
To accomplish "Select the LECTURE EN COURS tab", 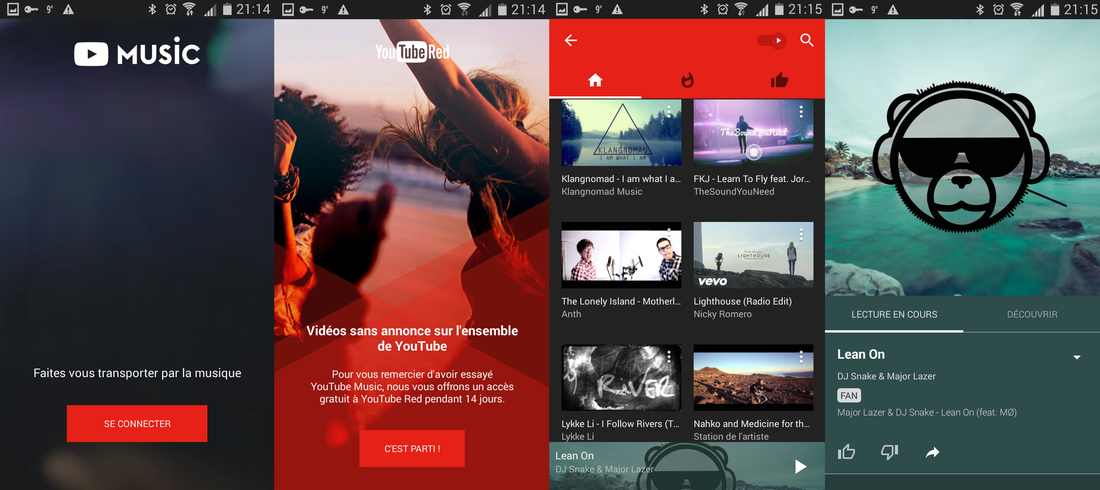I will [x=894, y=314].
